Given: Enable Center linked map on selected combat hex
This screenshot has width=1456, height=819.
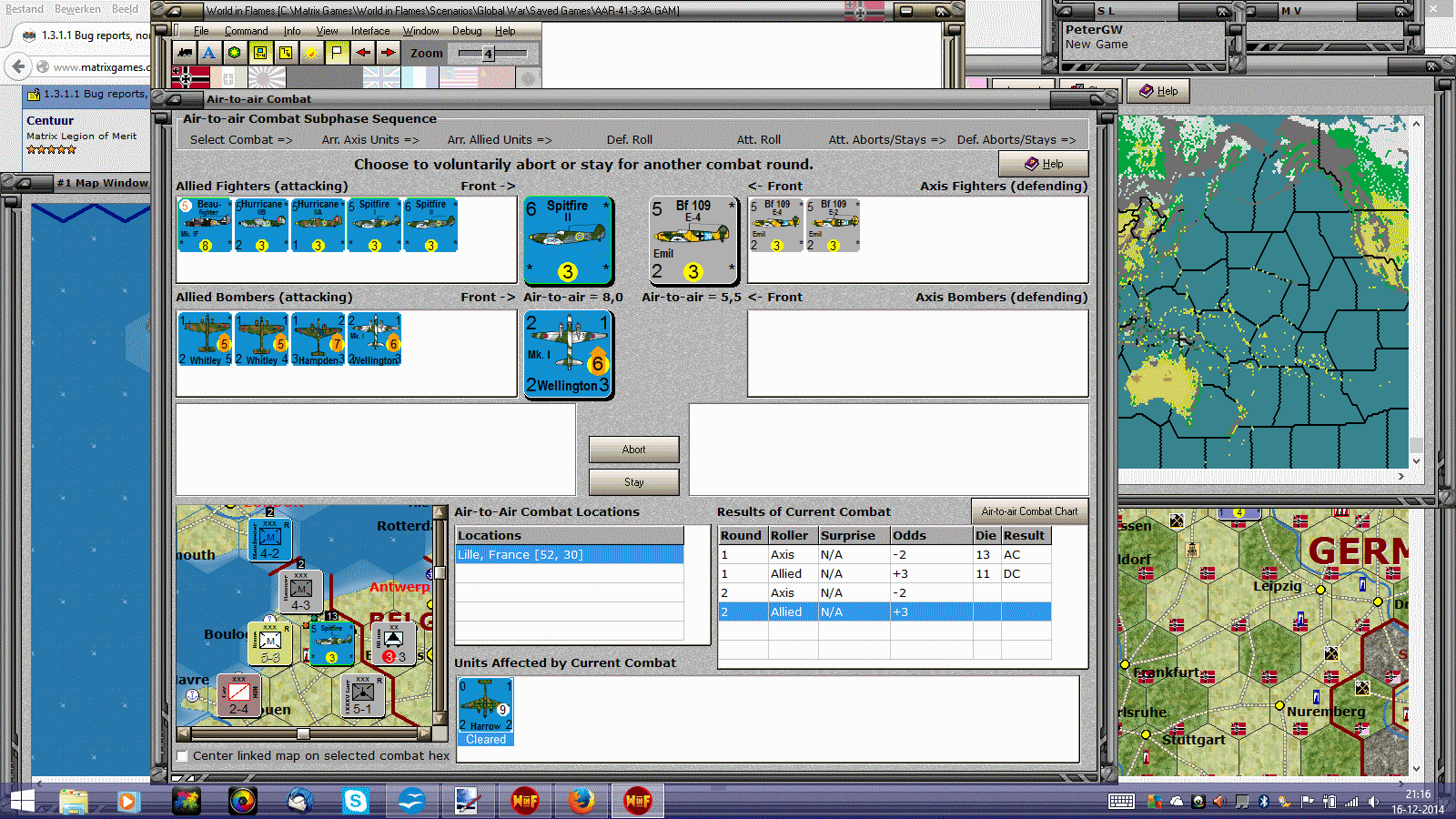Looking at the screenshot, I should pos(183,755).
